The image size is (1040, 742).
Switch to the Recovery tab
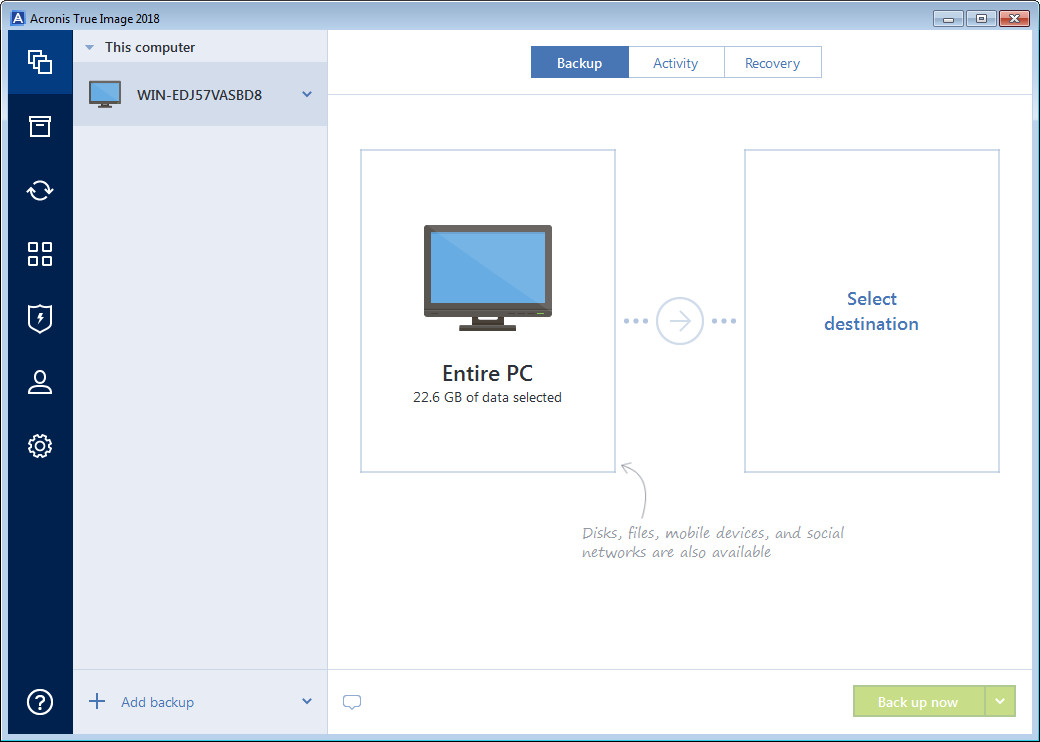tap(772, 63)
